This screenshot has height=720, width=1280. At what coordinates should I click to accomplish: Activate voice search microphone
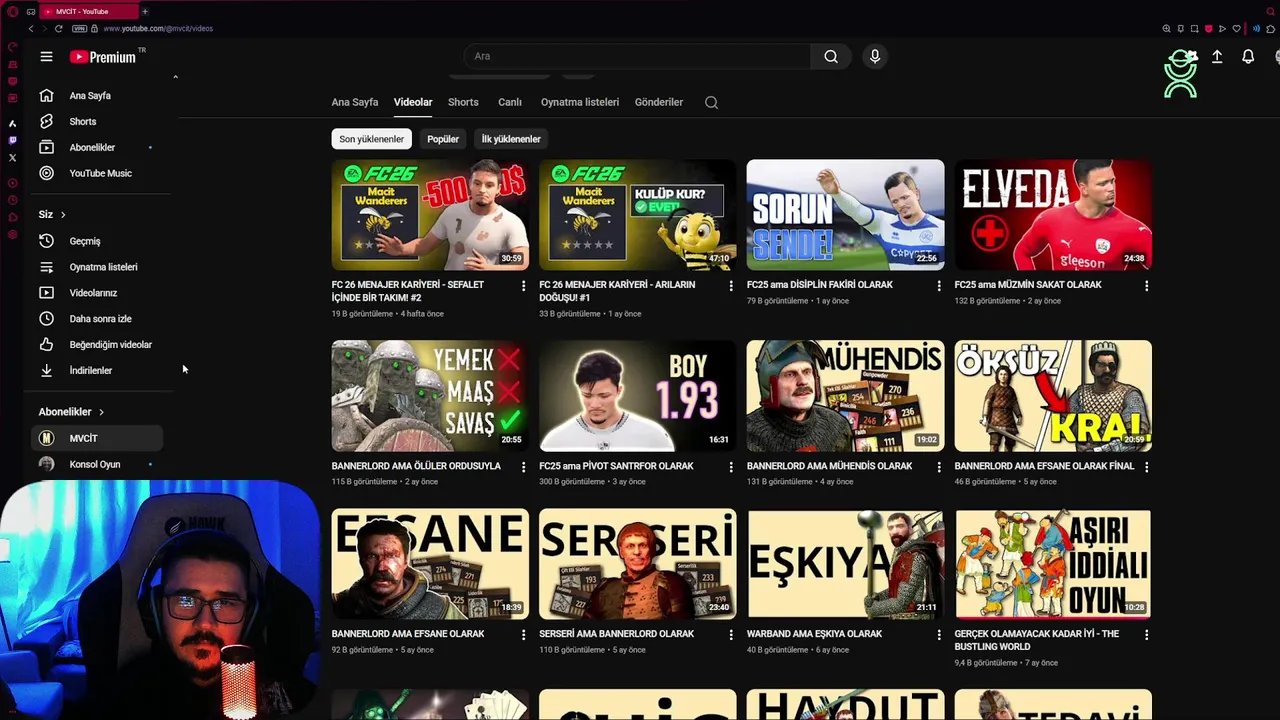pyautogui.click(x=875, y=57)
